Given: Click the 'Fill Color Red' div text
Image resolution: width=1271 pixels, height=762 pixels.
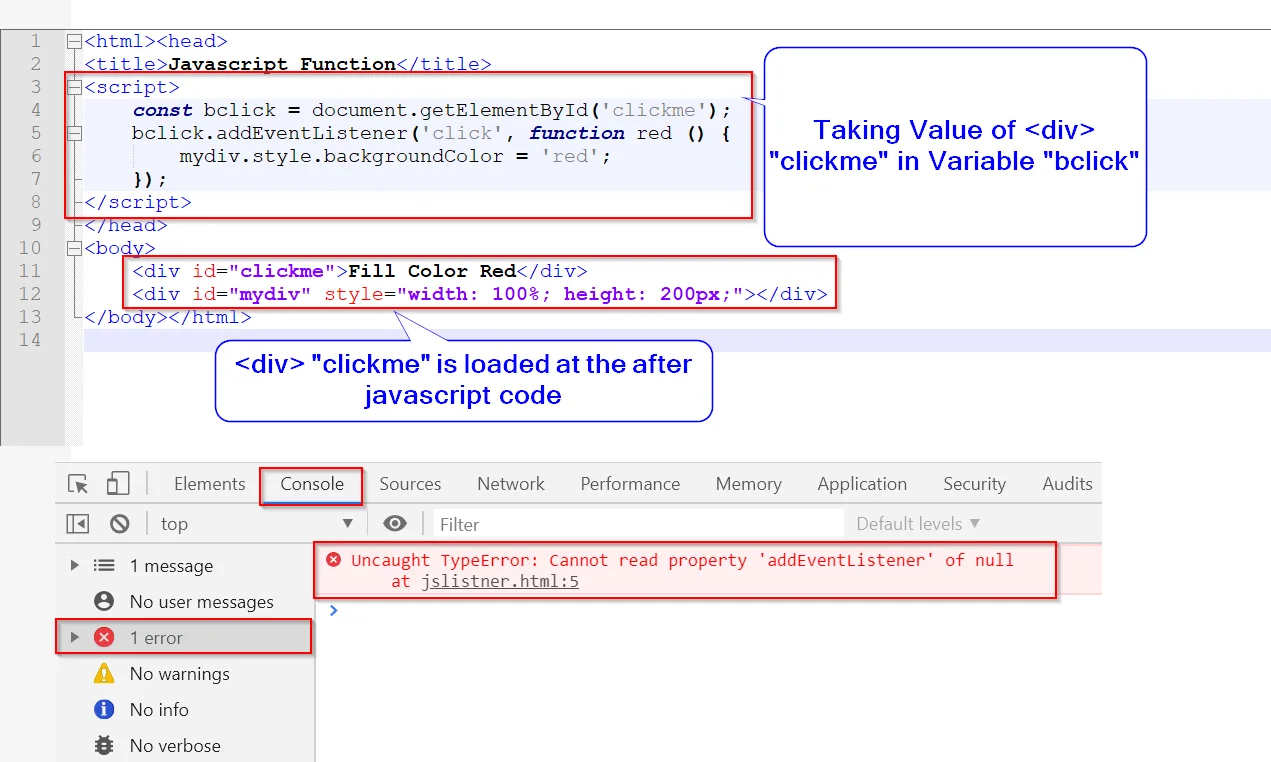Looking at the screenshot, I should tap(432, 271).
